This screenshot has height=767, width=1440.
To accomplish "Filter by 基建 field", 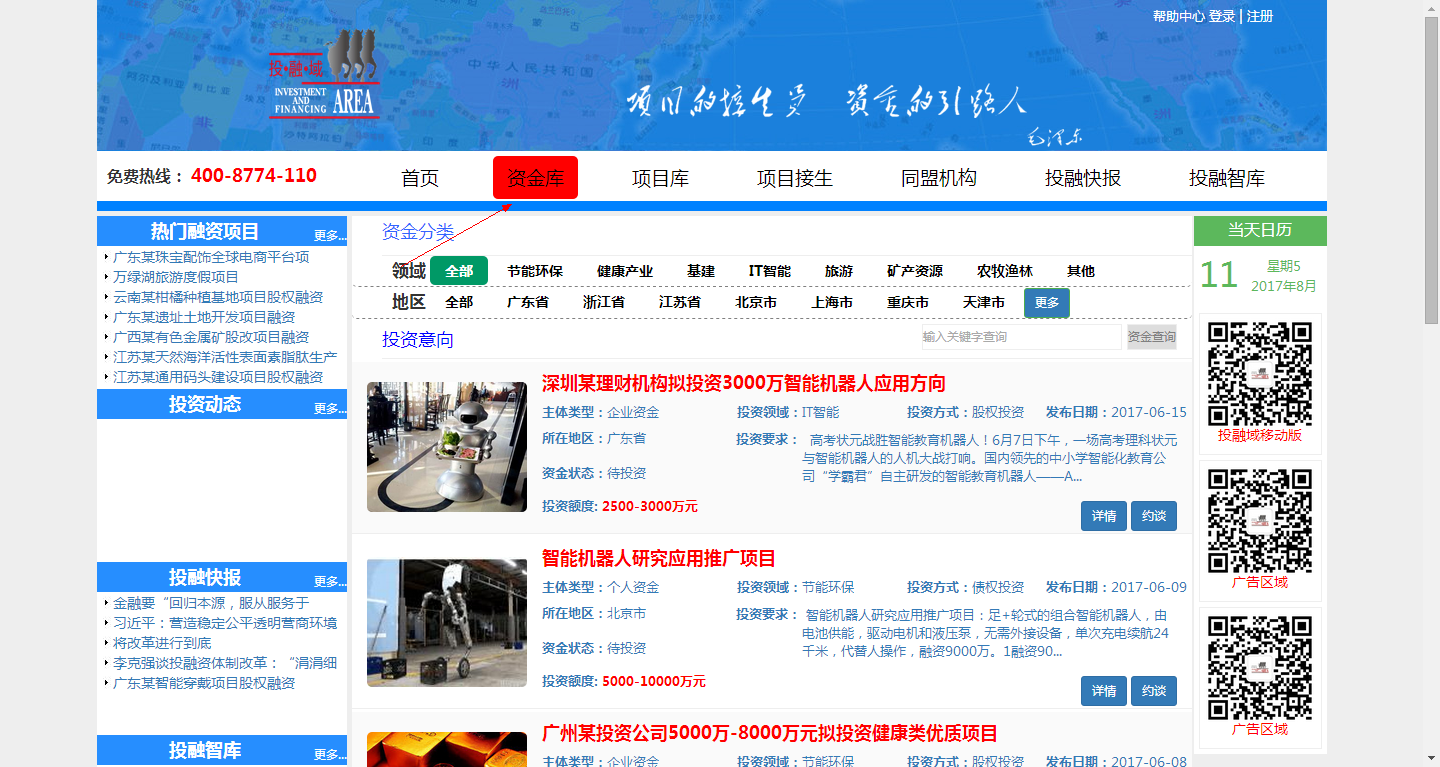I will click(x=701, y=271).
